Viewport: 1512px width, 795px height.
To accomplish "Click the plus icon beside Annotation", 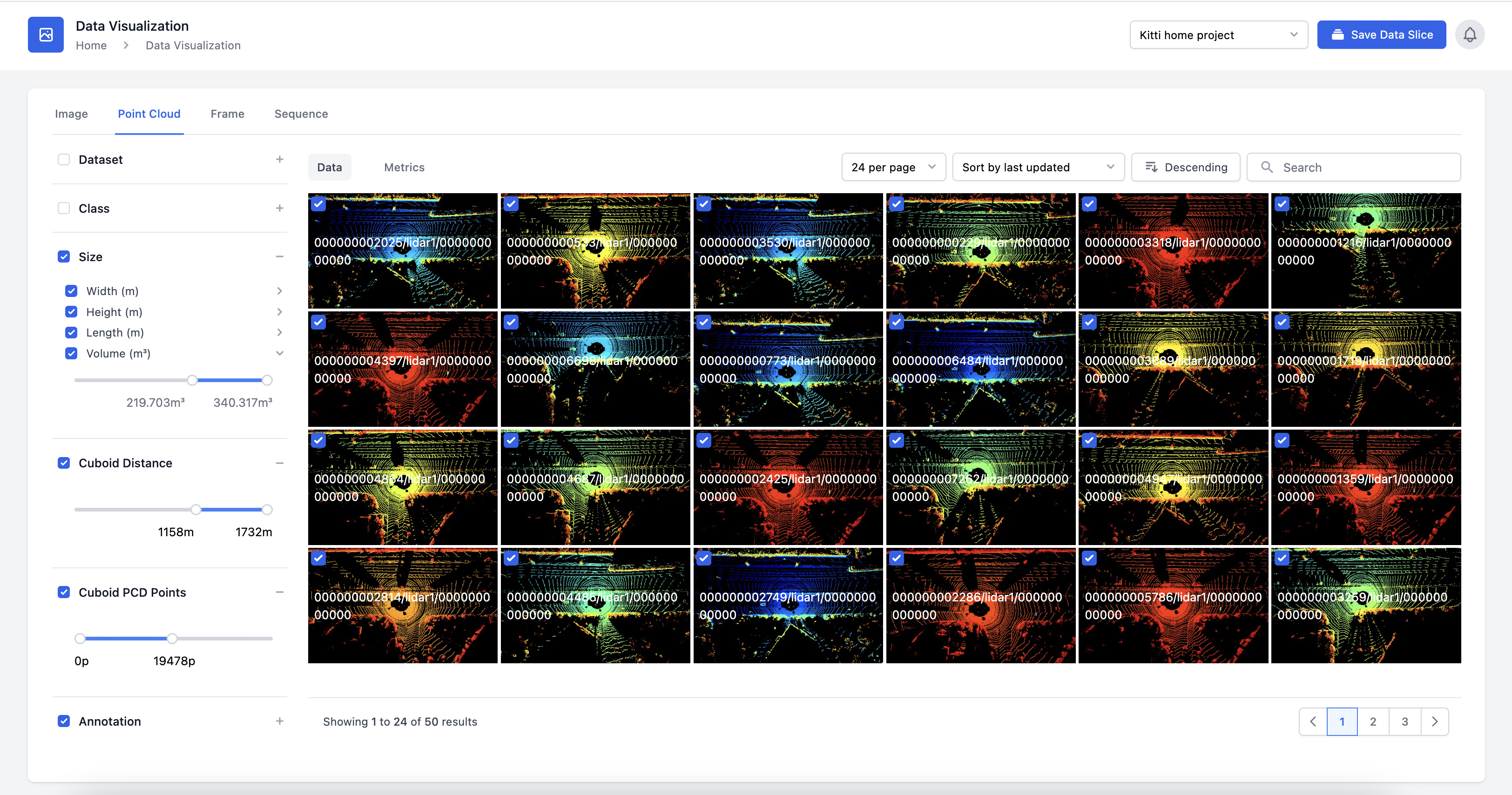I will click(x=279, y=721).
